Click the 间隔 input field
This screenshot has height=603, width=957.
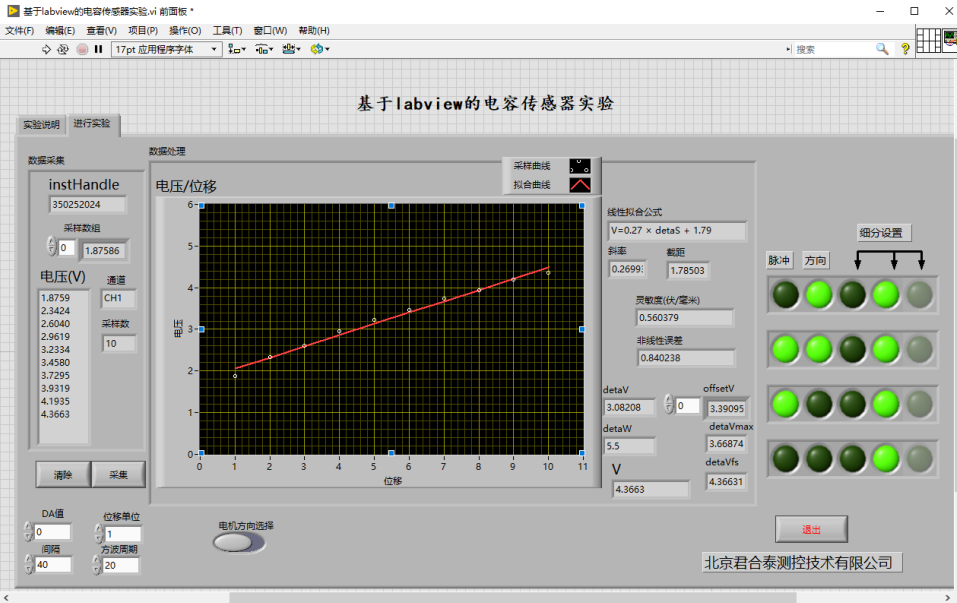point(52,565)
